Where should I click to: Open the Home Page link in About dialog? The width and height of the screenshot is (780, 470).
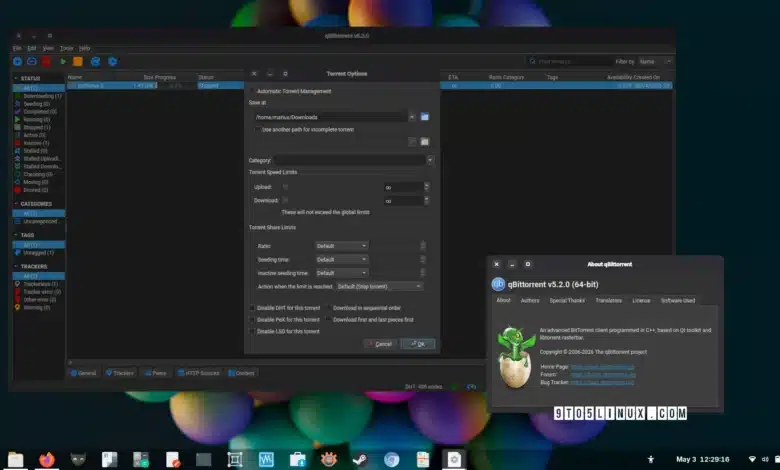click(602, 367)
